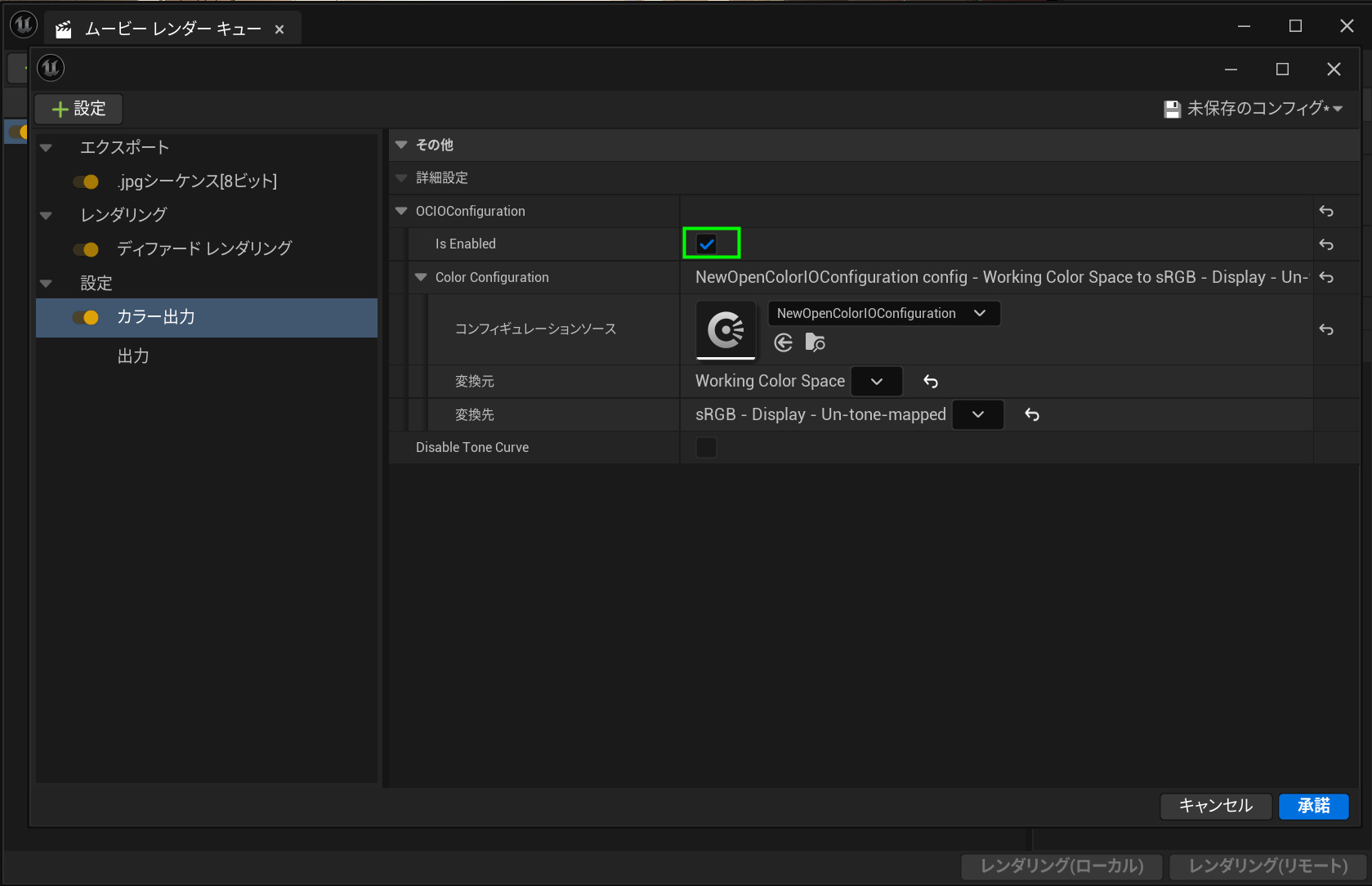Enable the Disable Tone Curve checkbox
Image resolution: width=1372 pixels, height=886 pixels.
[706, 448]
